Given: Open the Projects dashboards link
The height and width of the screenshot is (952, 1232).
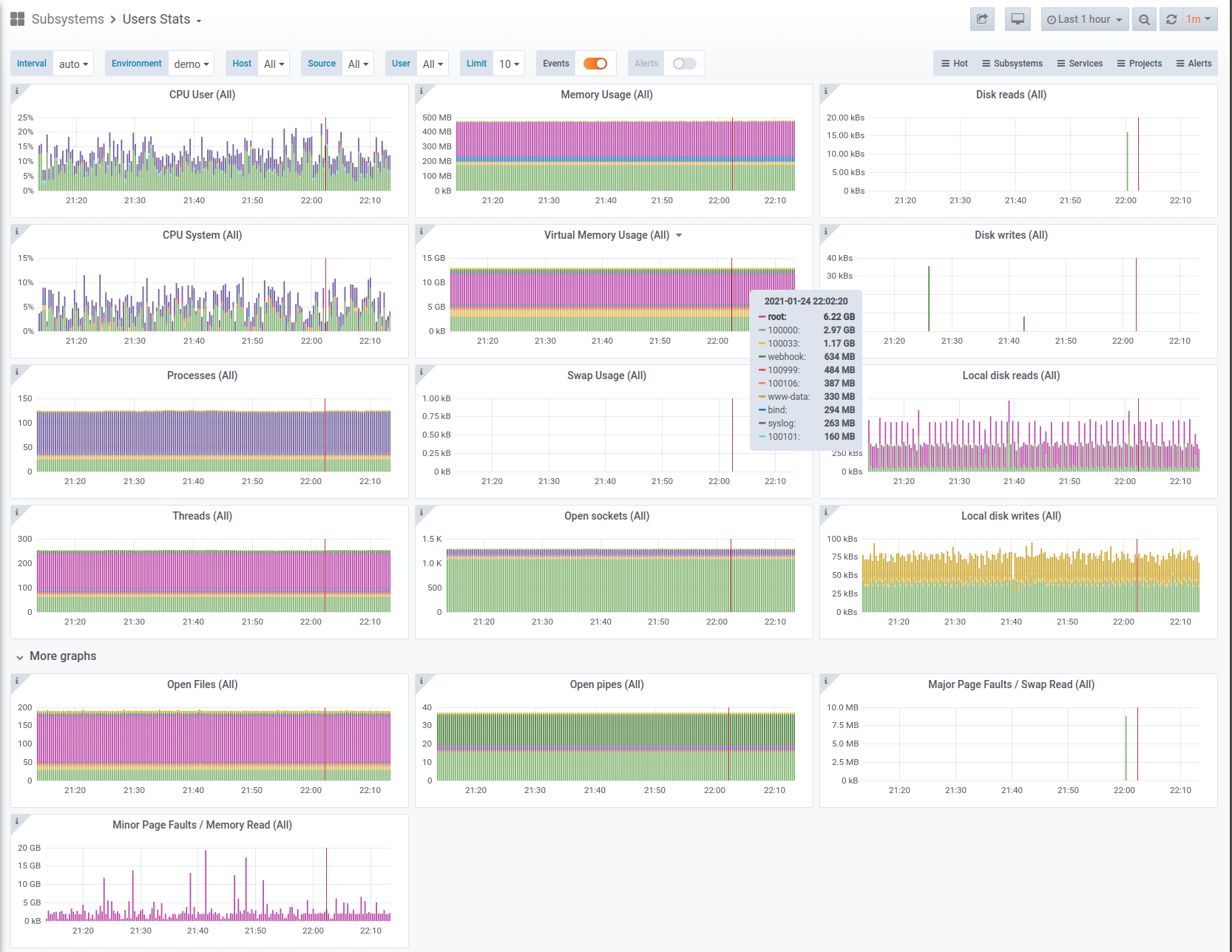Looking at the screenshot, I should 1140,64.
